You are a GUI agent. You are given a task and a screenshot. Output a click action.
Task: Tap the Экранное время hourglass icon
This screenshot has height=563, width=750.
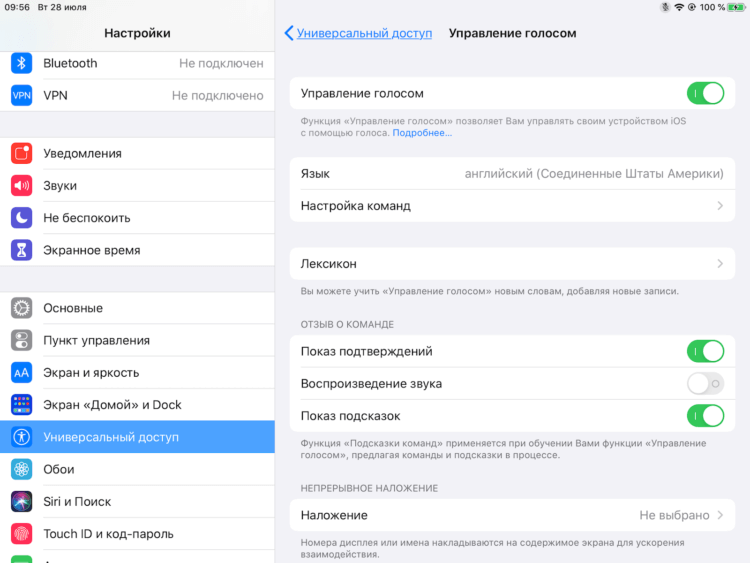coord(22,250)
